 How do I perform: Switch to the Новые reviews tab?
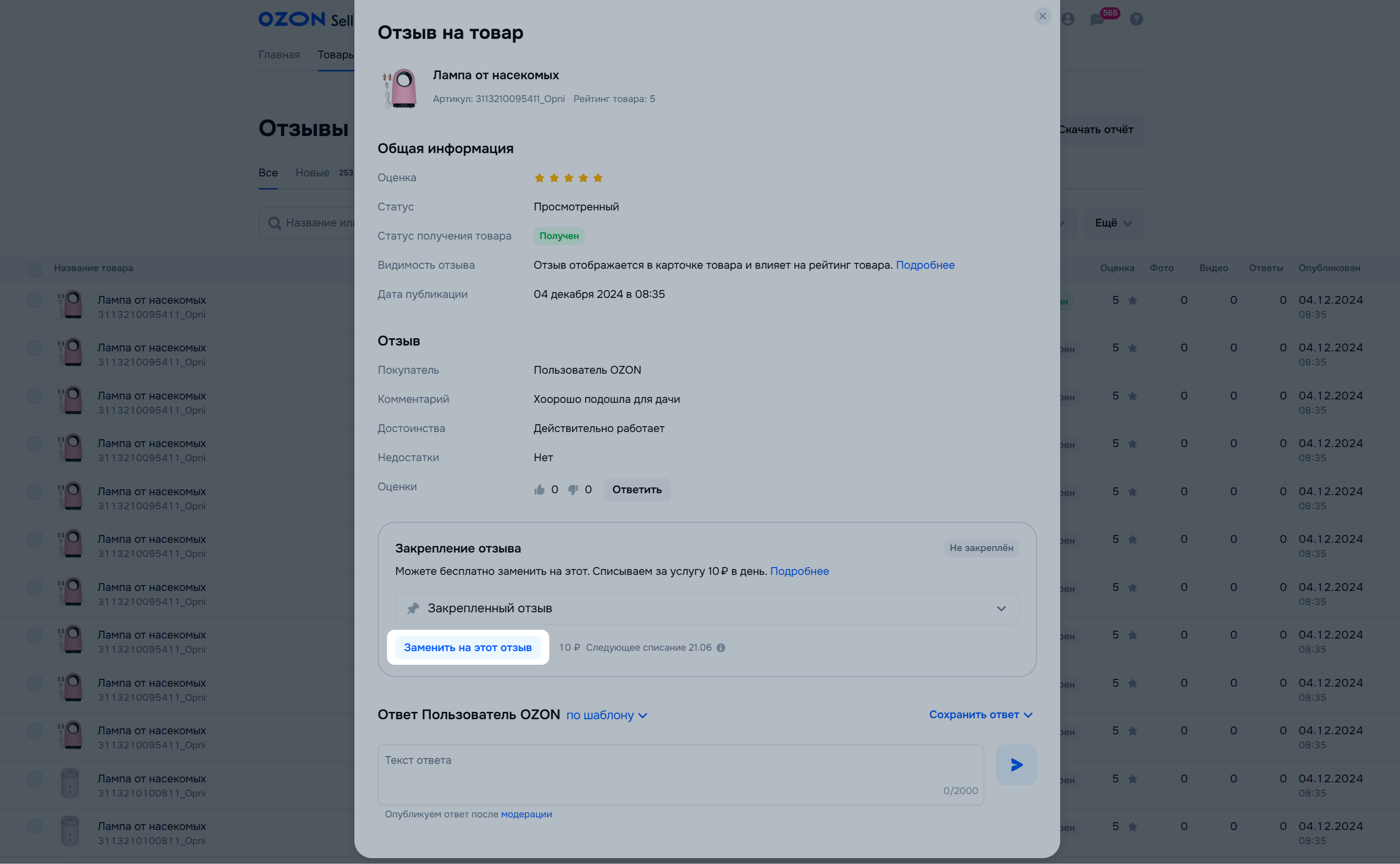(x=312, y=173)
